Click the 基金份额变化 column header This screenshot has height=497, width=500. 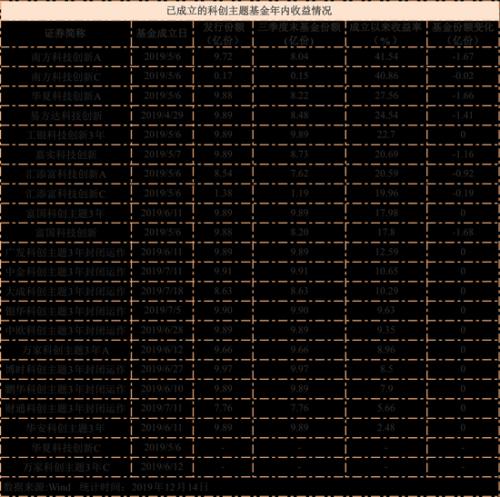click(x=463, y=33)
